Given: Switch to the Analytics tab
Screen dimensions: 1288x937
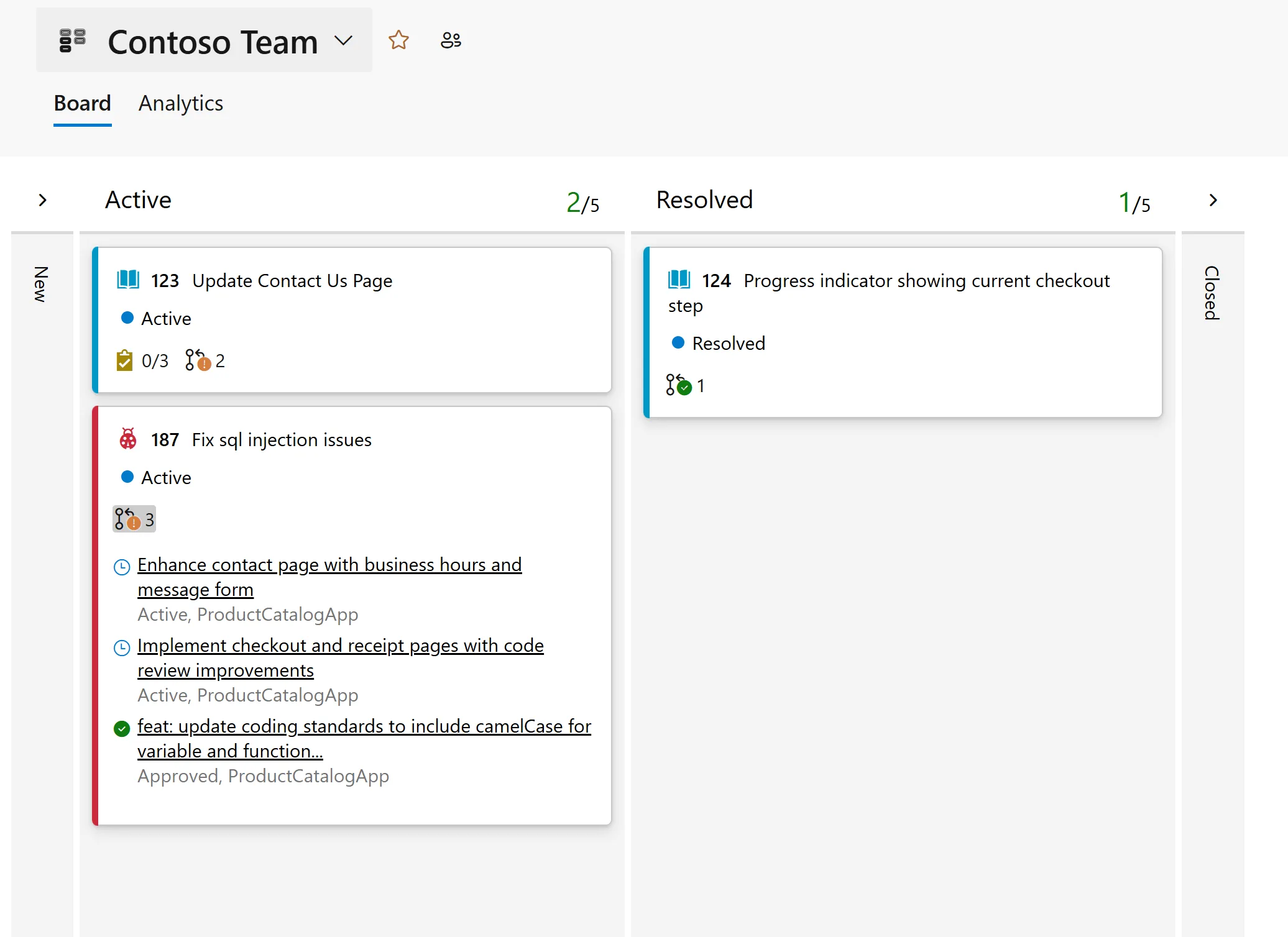Looking at the screenshot, I should [x=181, y=103].
